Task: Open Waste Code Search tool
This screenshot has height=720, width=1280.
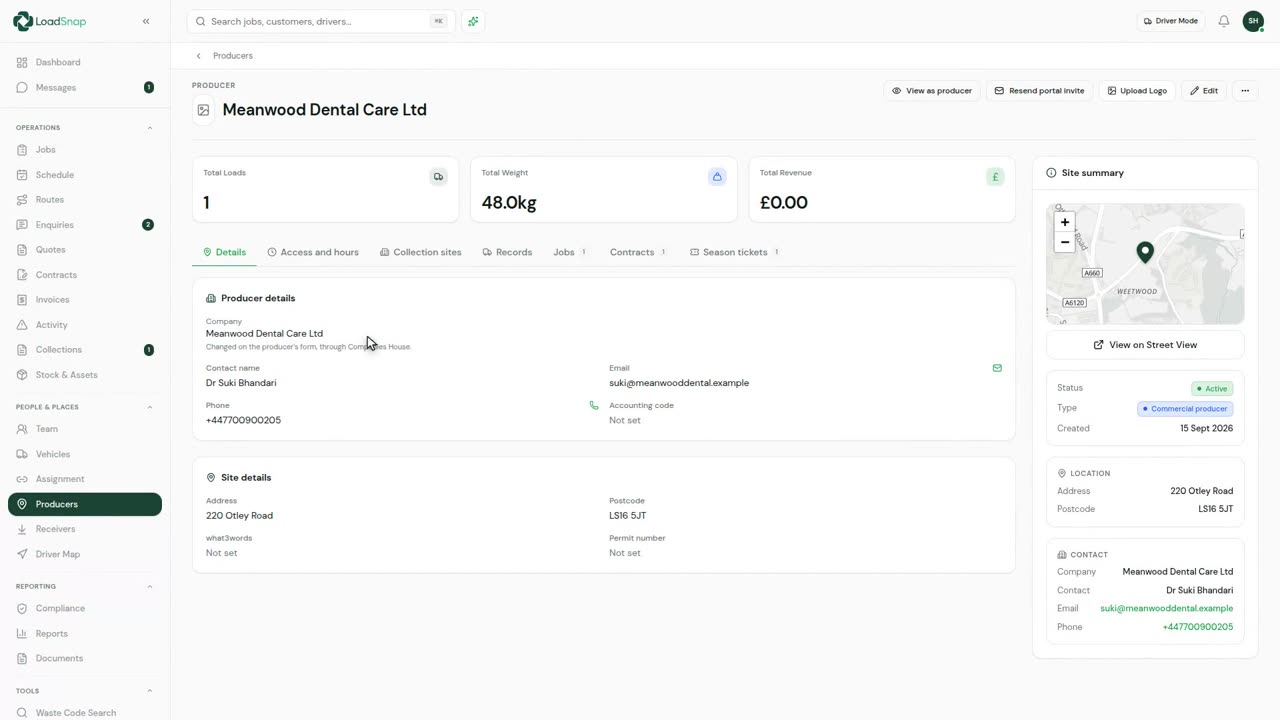Action: coord(85,713)
